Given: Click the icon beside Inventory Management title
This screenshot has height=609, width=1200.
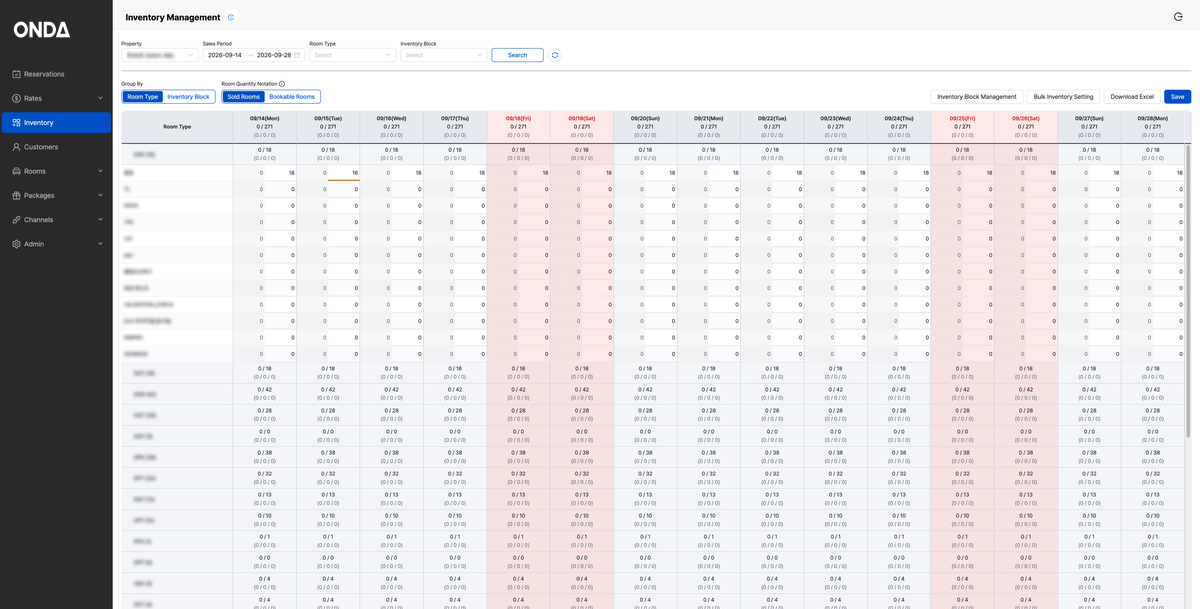Looking at the screenshot, I should tap(231, 17).
